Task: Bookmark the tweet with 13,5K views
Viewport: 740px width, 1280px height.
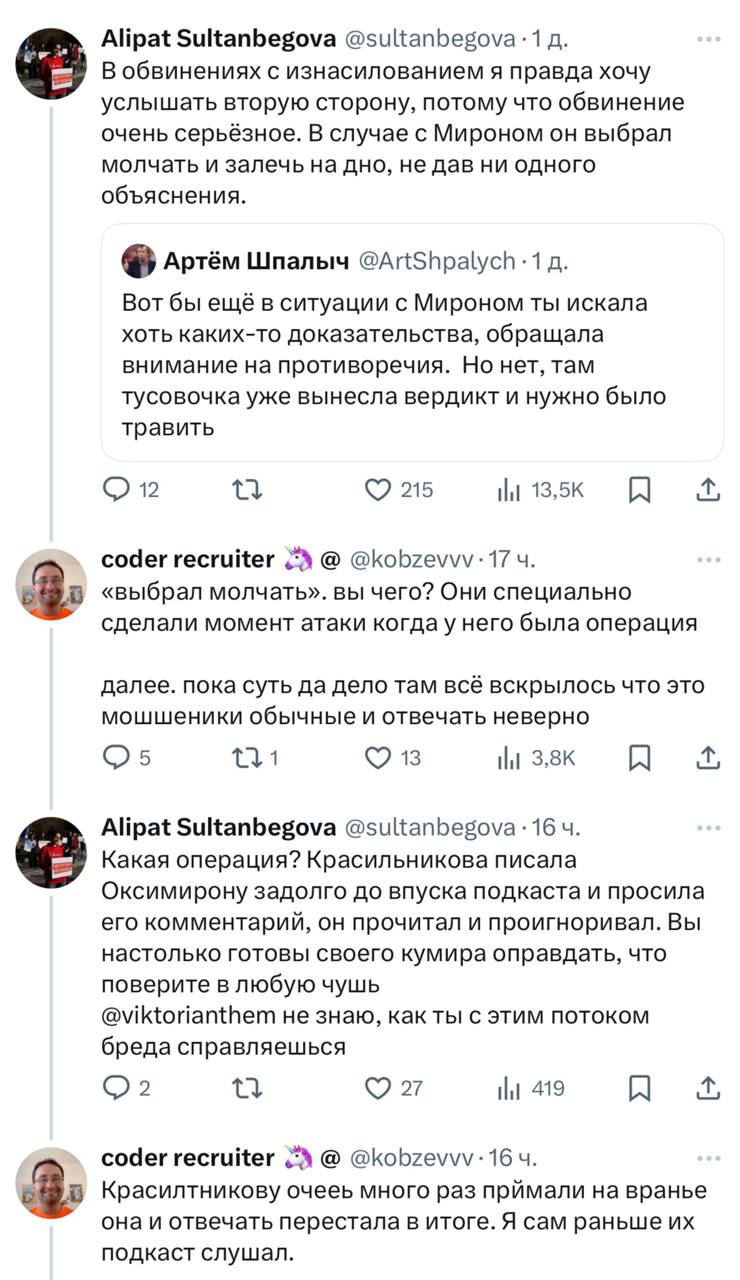Action: click(x=639, y=489)
